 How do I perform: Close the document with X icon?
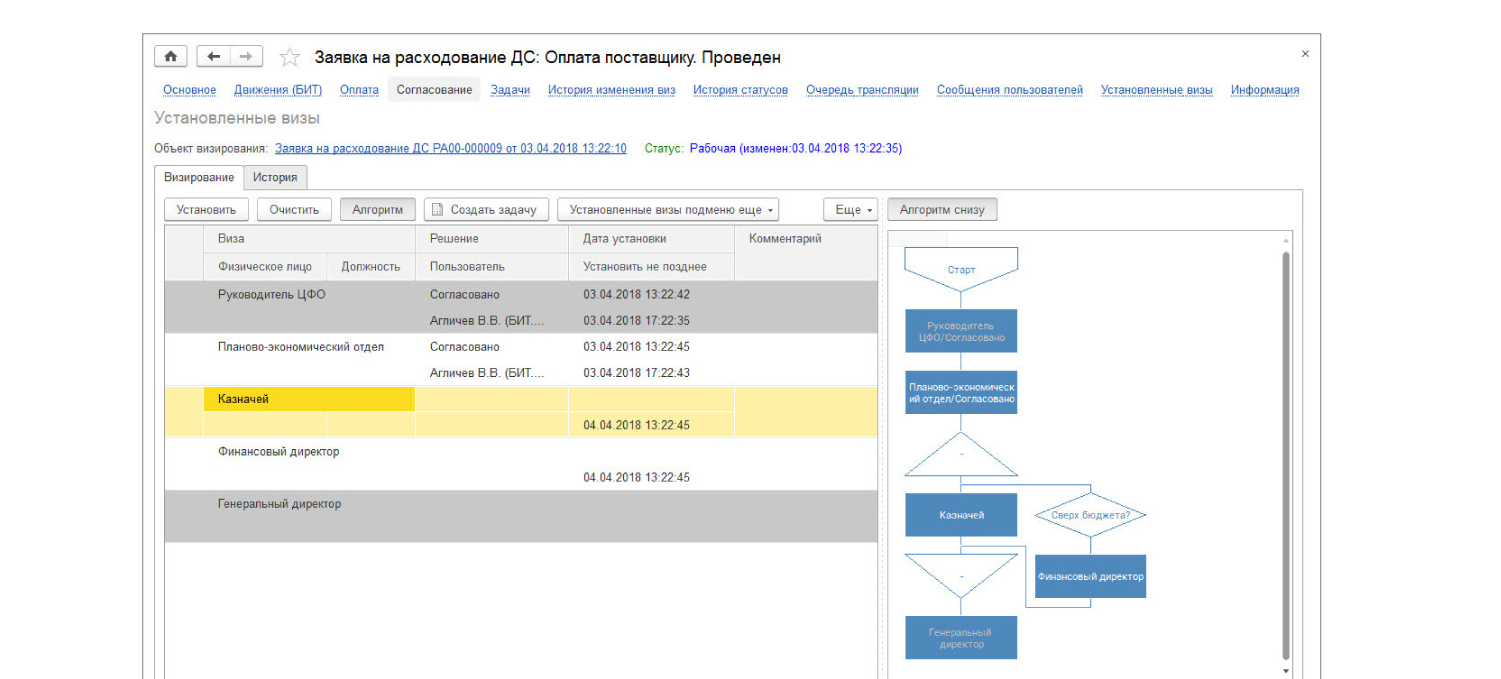[x=1304, y=54]
